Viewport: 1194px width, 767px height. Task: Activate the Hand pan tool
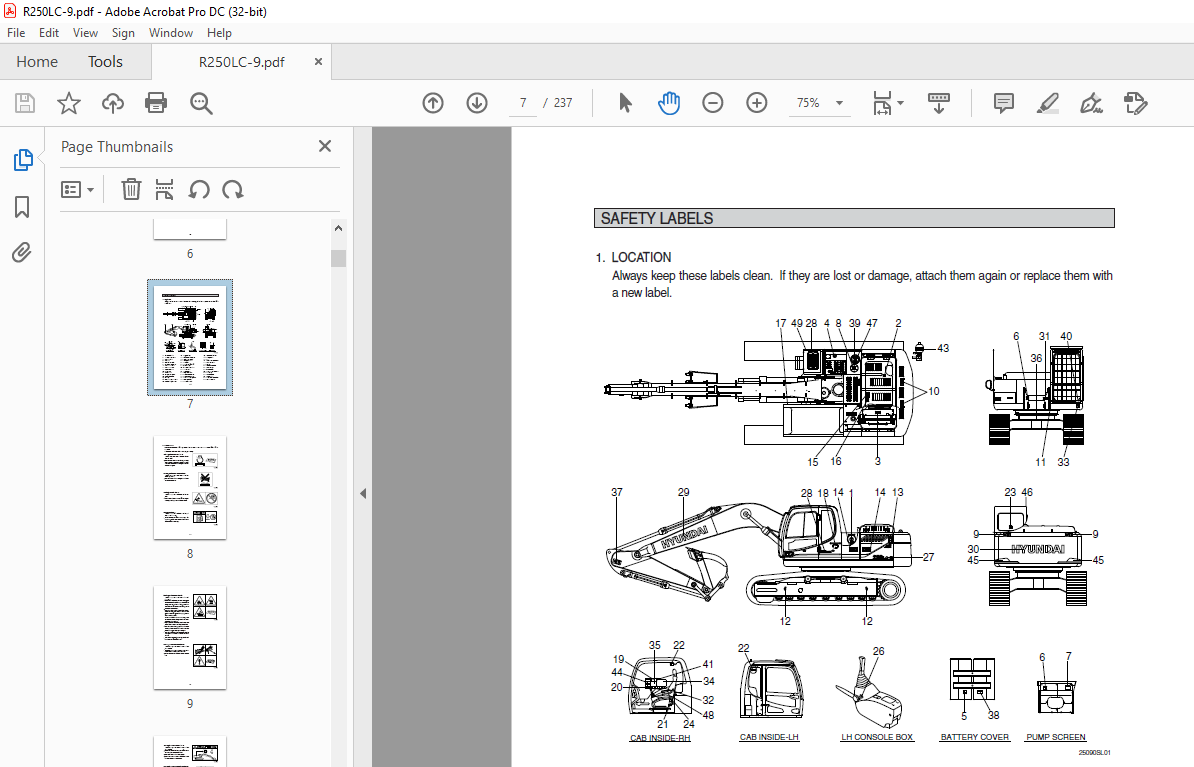point(669,103)
